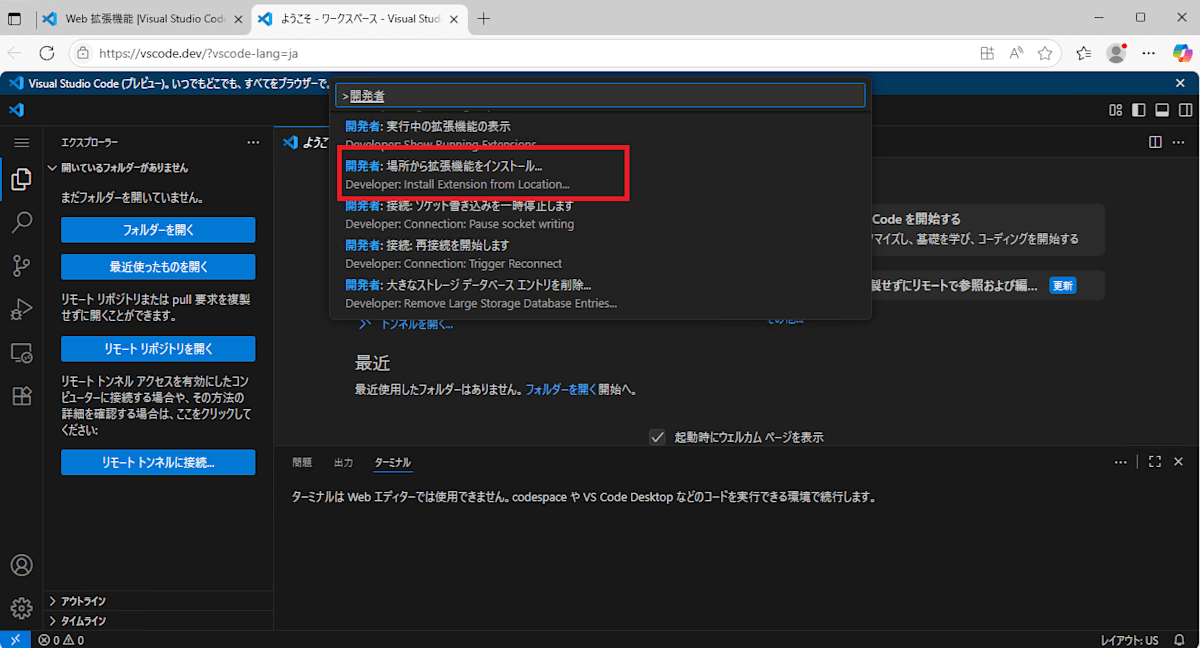1200x648 pixels.
Task: Switch to the 出力 panel tab
Action: pyautogui.click(x=343, y=462)
